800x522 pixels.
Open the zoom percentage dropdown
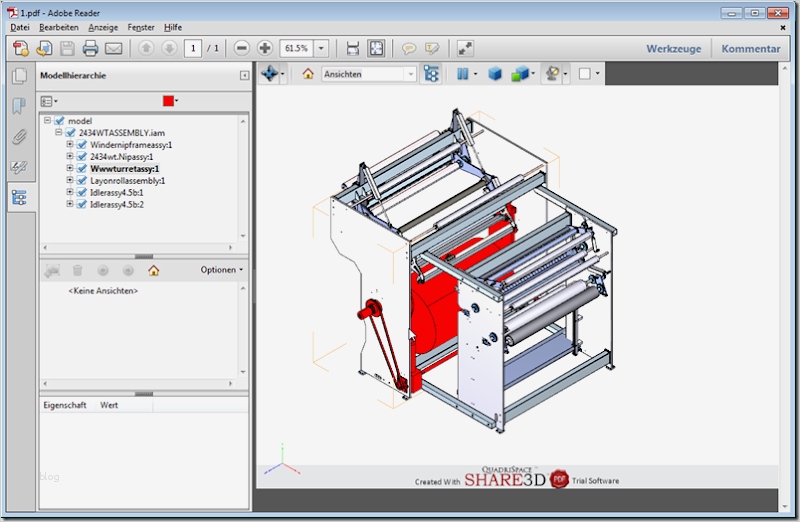[x=321, y=48]
